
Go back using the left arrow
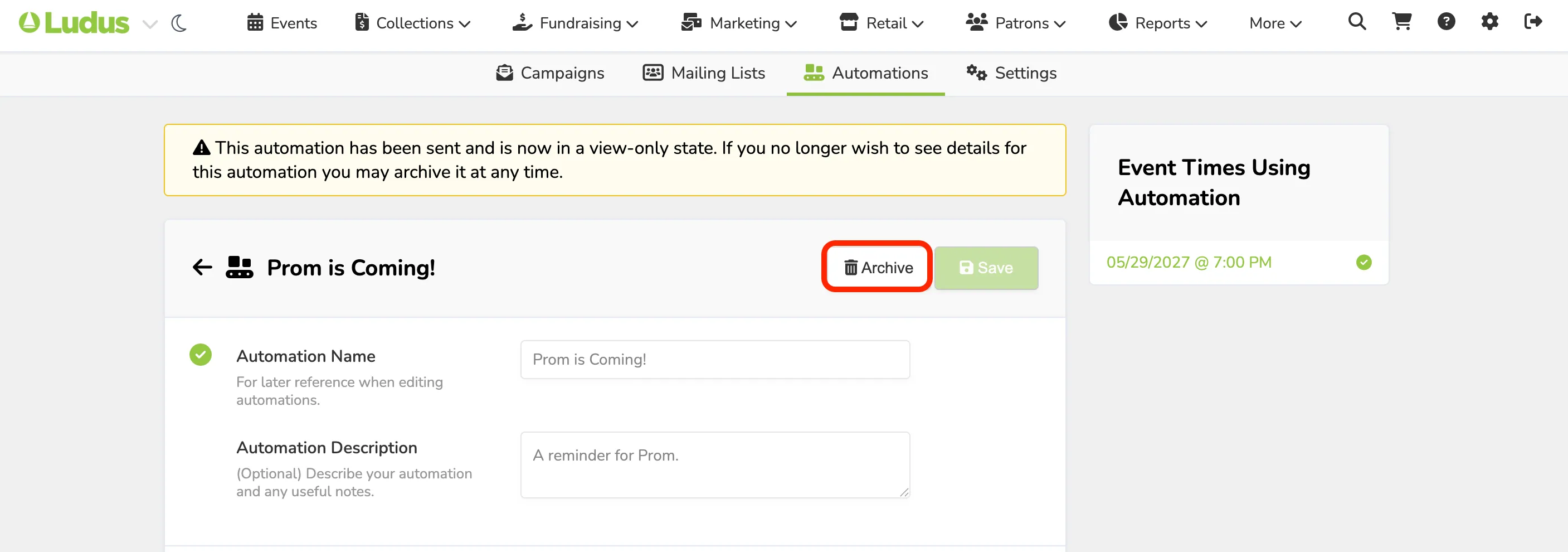[x=203, y=267]
